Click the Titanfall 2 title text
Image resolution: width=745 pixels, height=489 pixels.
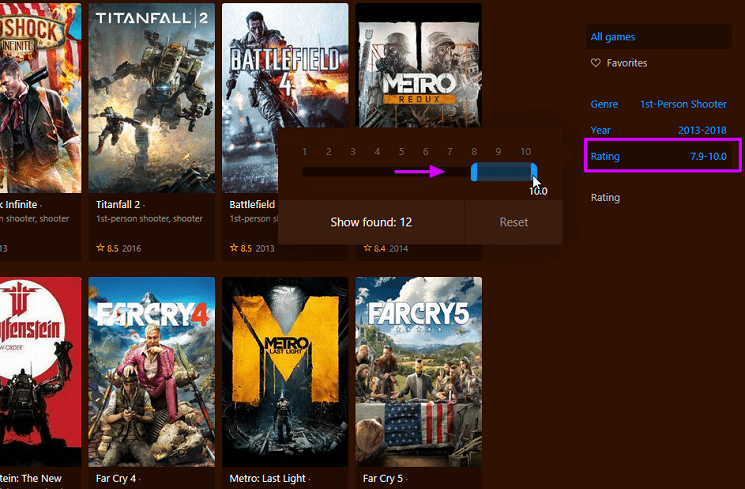point(118,204)
